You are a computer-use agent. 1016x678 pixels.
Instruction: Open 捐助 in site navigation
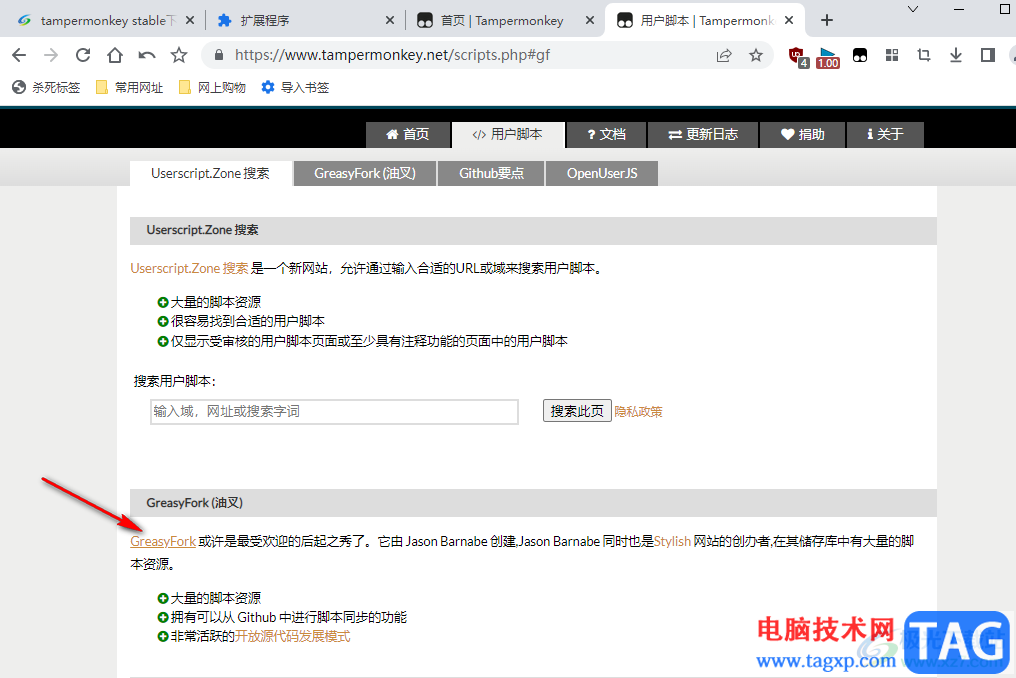803,134
